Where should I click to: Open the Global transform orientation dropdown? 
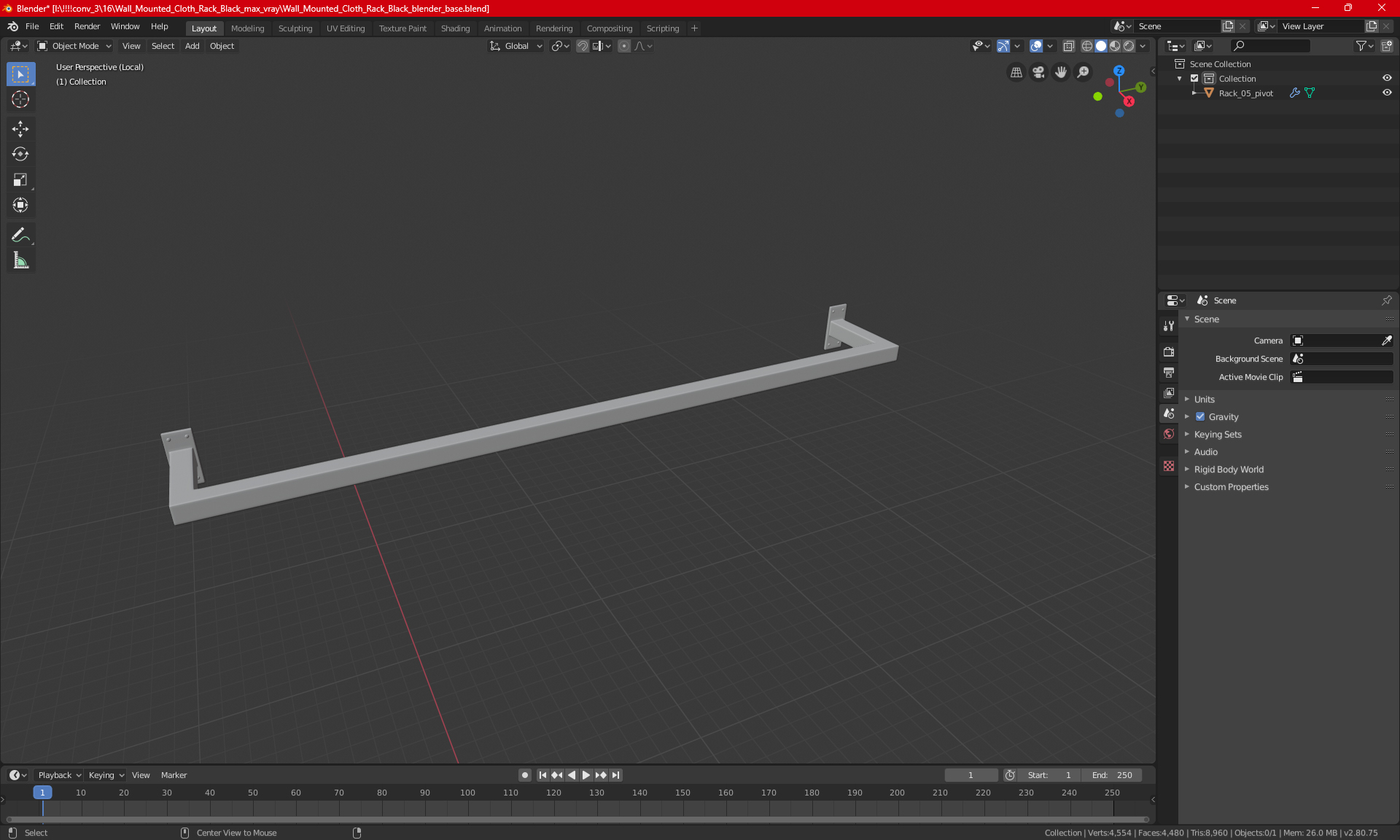pos(516,46)
